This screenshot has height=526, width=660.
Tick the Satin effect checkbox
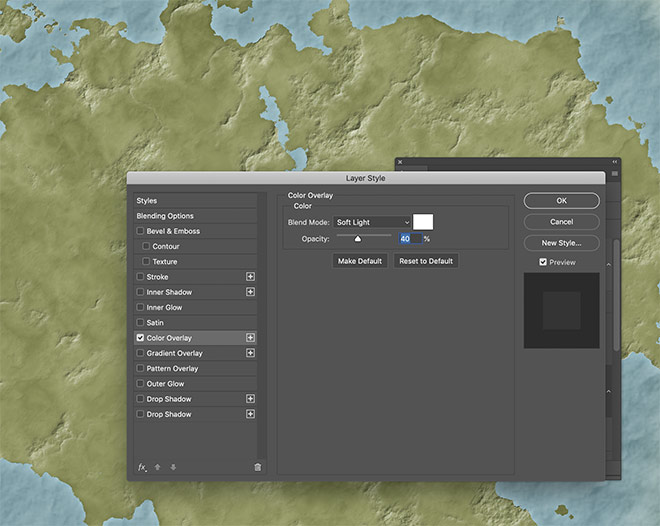point(140,323)
